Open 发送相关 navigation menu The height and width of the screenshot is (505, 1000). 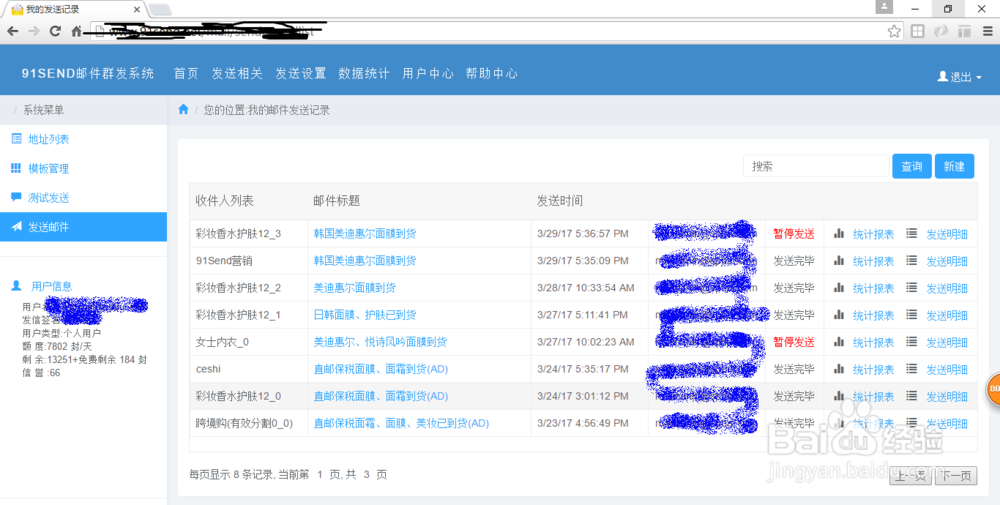coord(237,73)
